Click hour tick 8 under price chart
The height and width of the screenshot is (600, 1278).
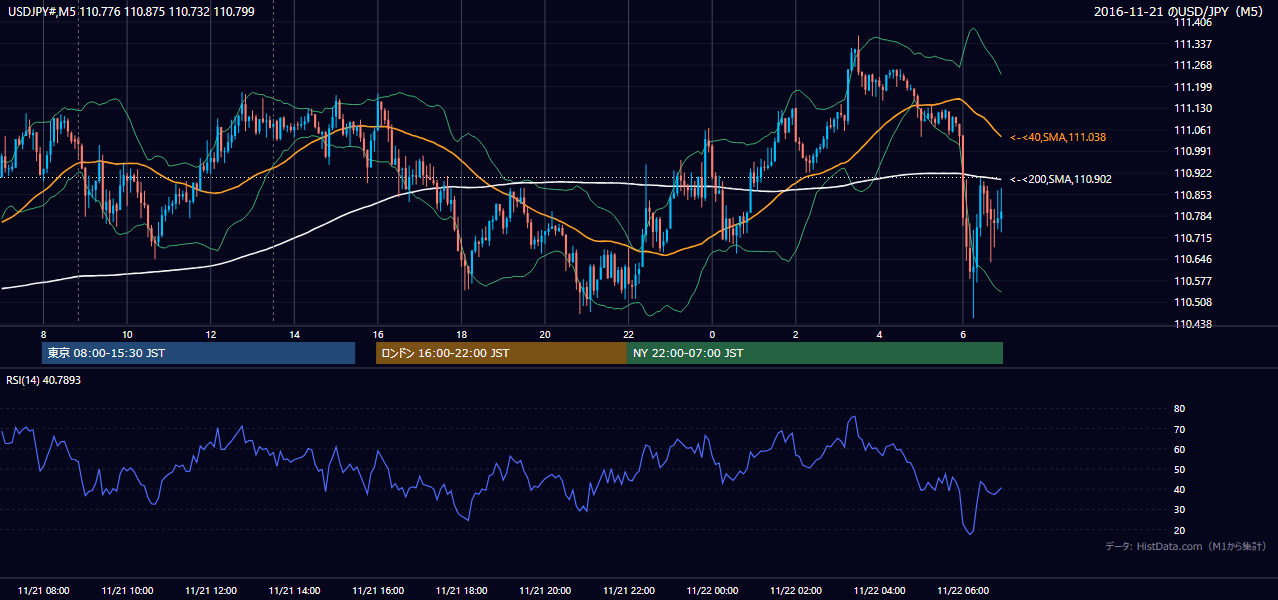(x=43, y=333)
